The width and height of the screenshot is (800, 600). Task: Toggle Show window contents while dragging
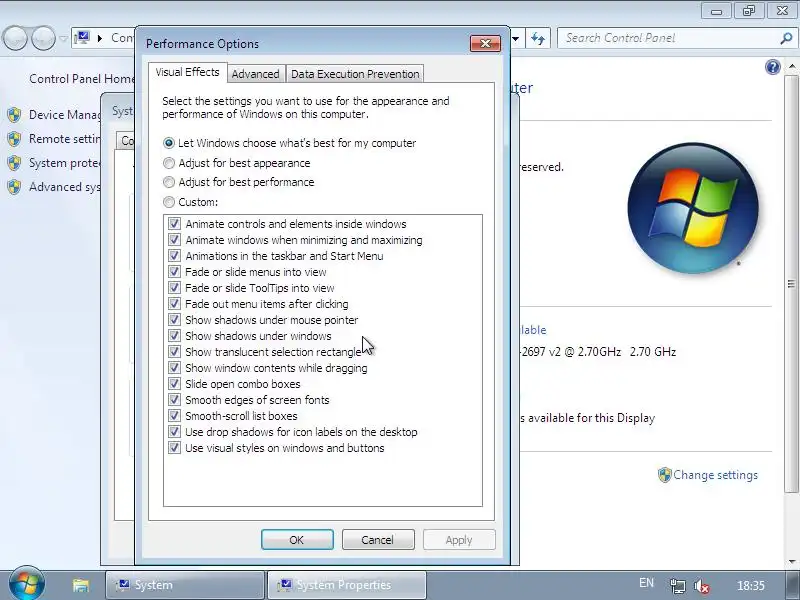click(x=174, y=368)
